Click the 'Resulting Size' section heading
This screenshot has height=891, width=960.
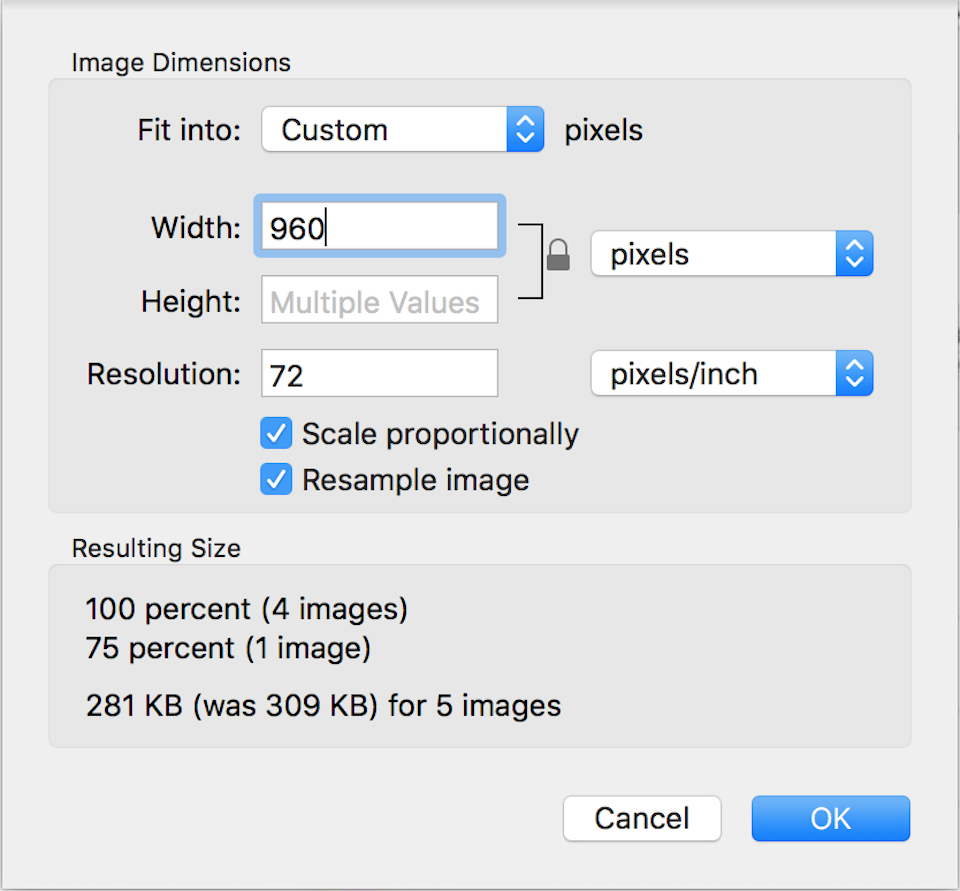point(156,548)
